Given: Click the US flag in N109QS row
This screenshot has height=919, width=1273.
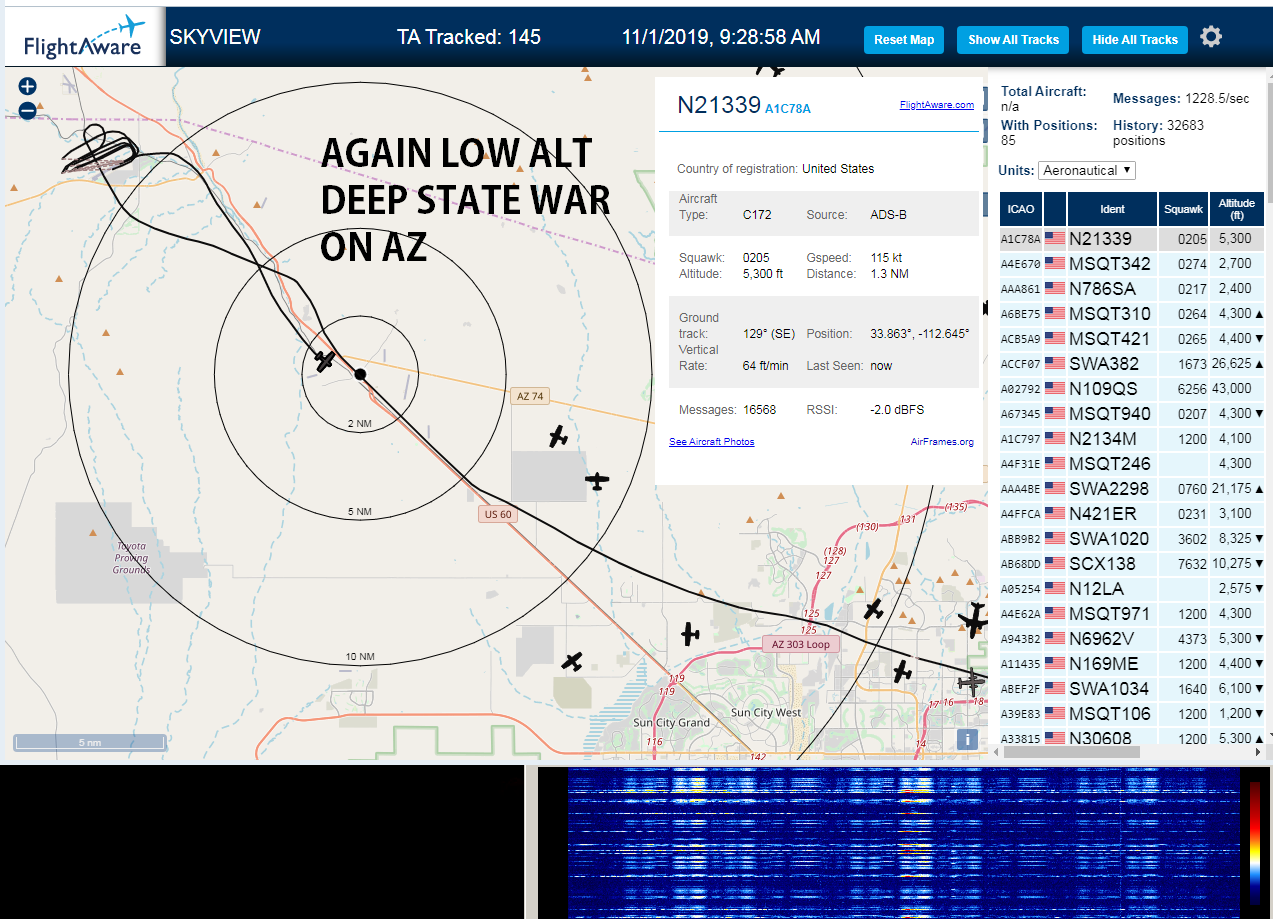Looking at the screenshot, I should pos(1054,389).
